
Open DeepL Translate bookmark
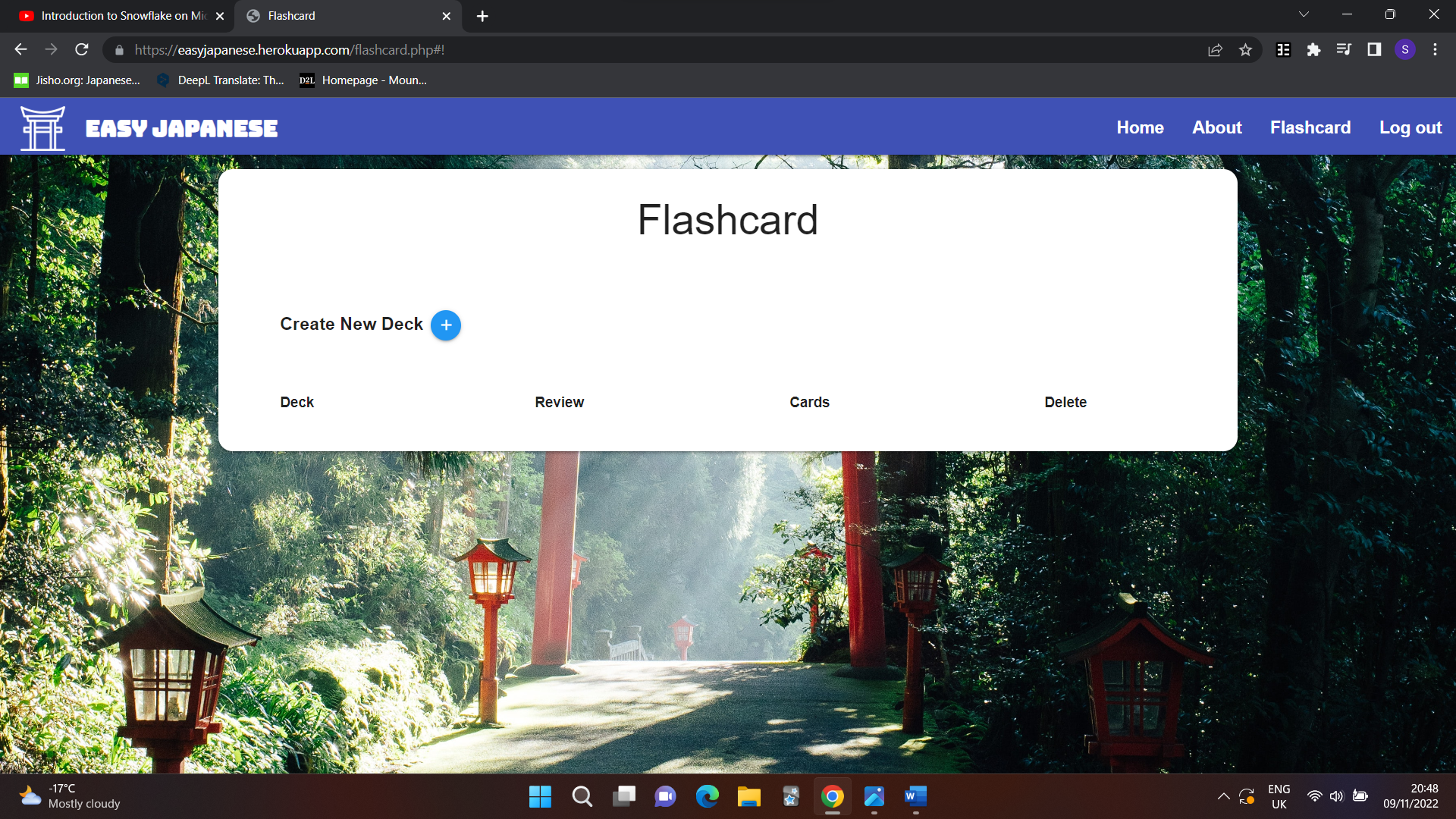pyautogui.click(x=220, y=80)
